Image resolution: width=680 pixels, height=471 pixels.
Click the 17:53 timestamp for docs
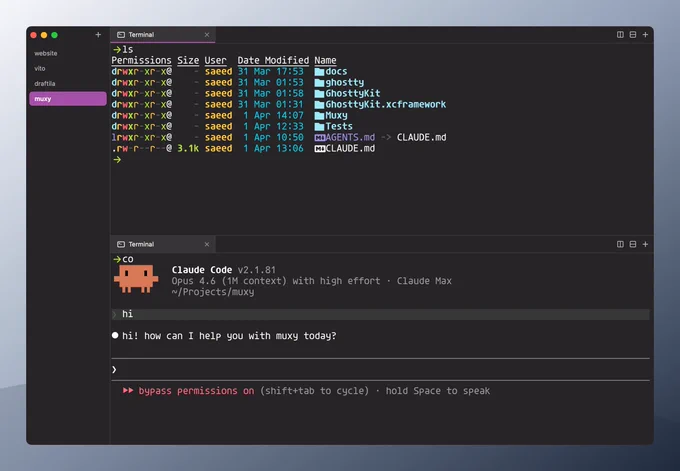(290, 72)
